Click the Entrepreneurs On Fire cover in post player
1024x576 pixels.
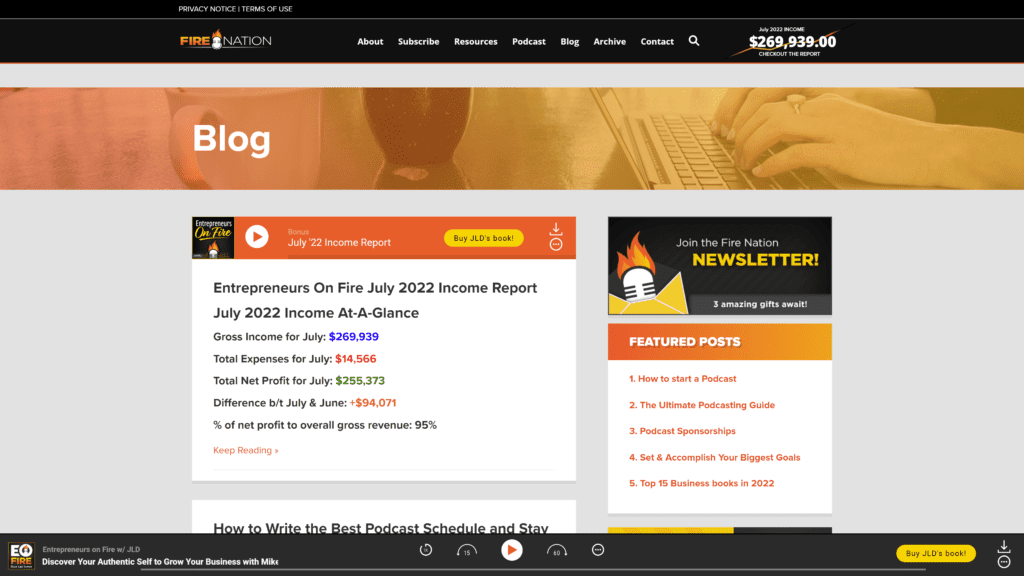tap(213, 238)
